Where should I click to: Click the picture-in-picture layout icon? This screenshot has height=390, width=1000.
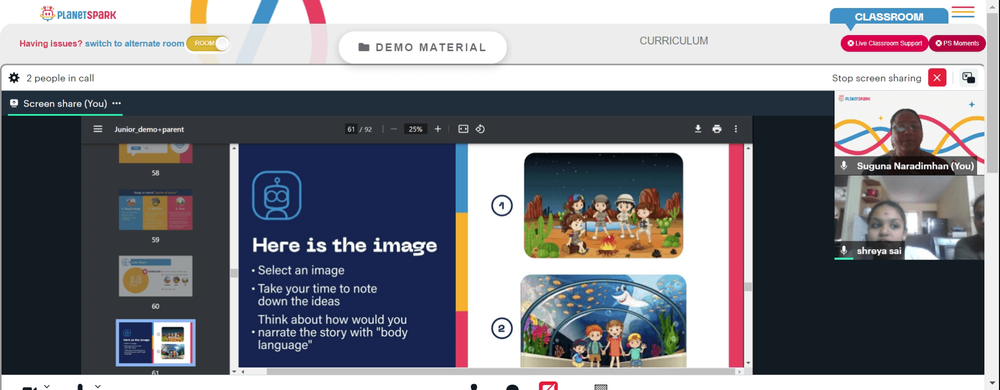click(x=968, y=78)
